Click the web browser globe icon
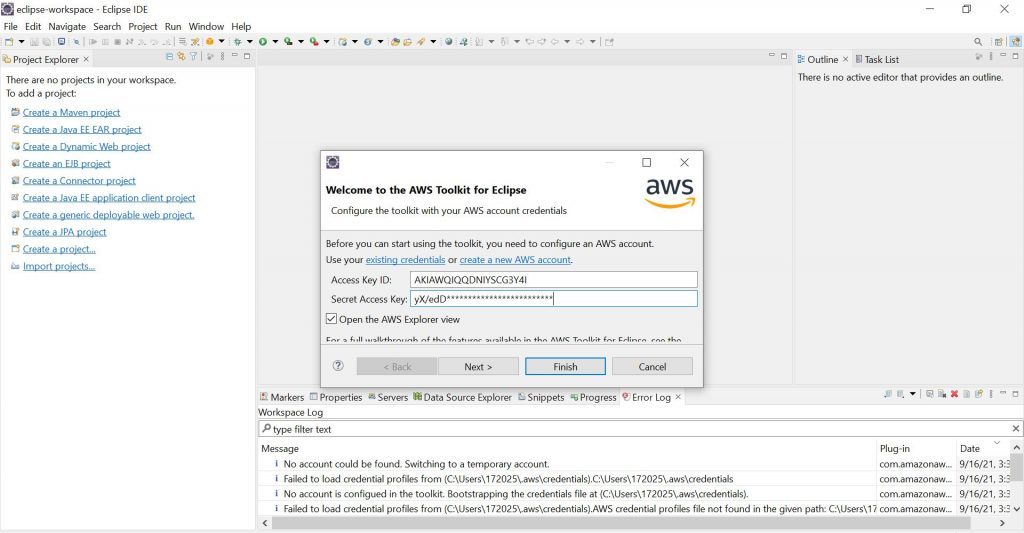Viewport: 1024px width, 533px height. [449, 41]
